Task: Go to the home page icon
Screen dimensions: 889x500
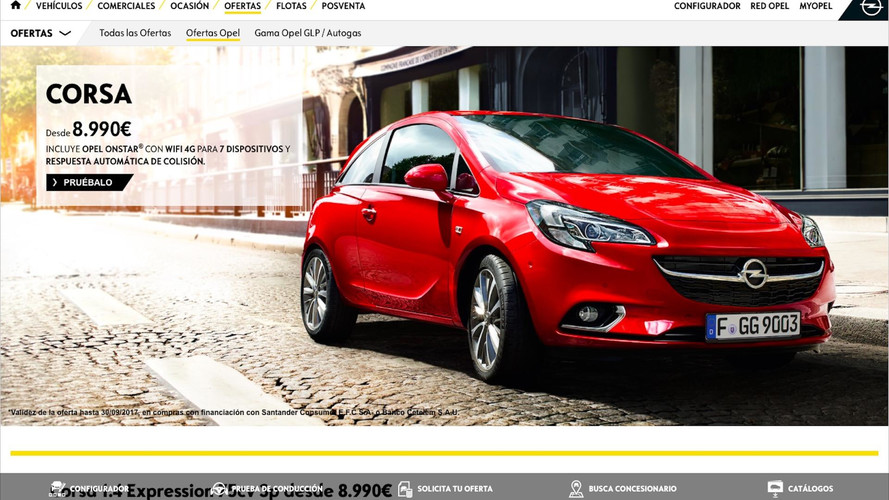Action: click(x=15, y=6)
